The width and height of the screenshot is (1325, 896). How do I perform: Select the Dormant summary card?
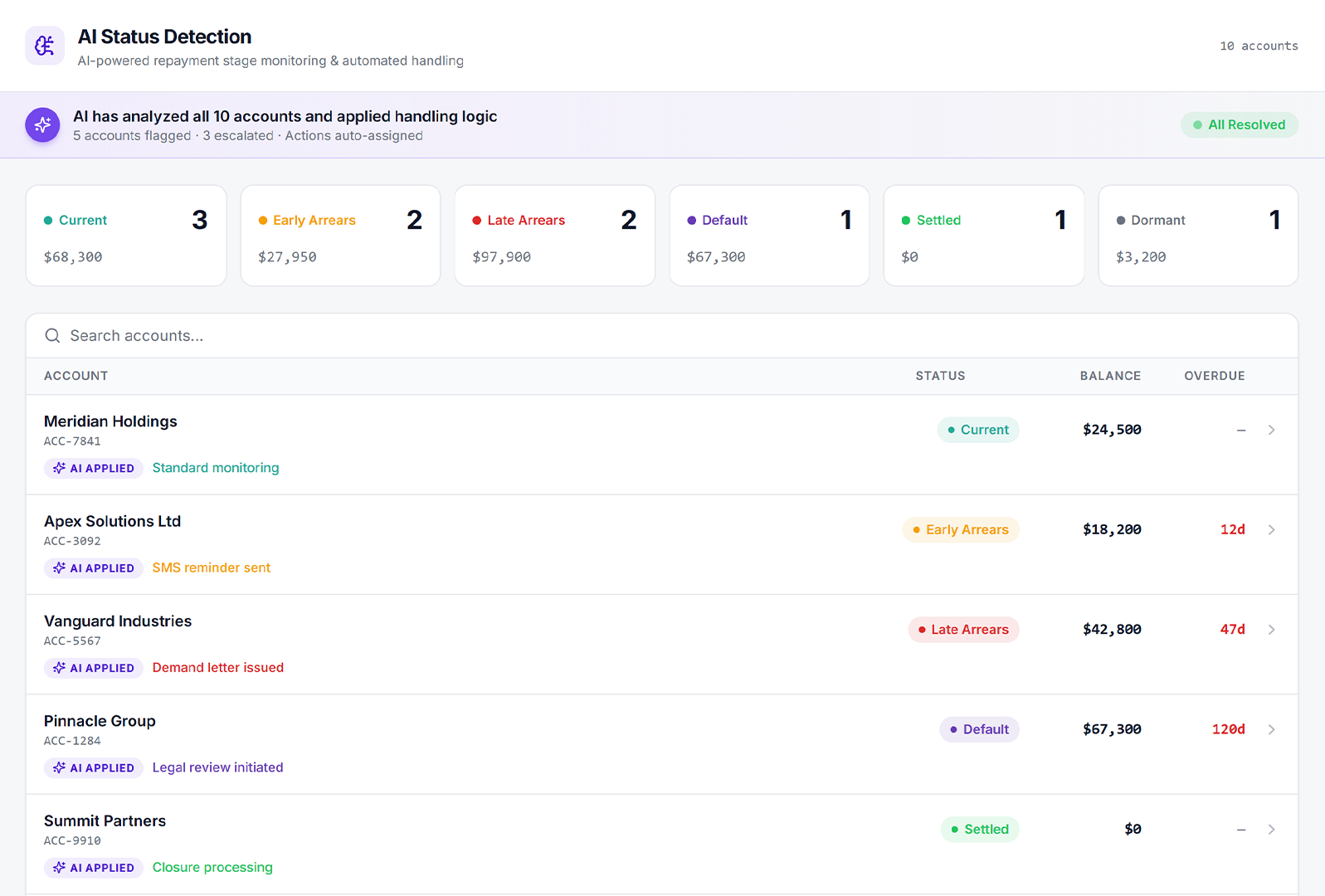pyautogui.click(x=1197, y=236)
